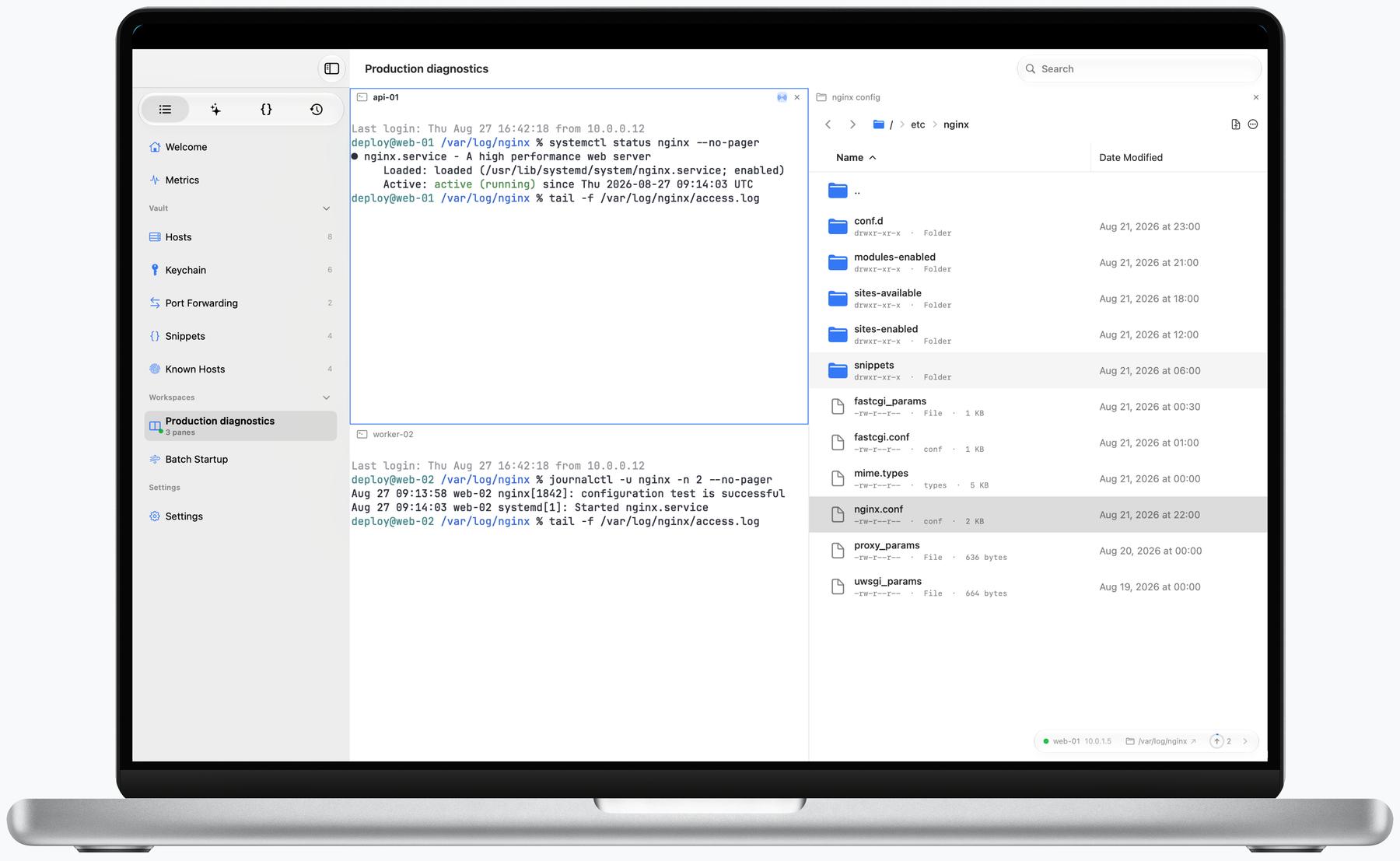This screenshot has height=861, width=1400.
Task: Open Known Hosts in the sidebar
Action: pos(240,369)
